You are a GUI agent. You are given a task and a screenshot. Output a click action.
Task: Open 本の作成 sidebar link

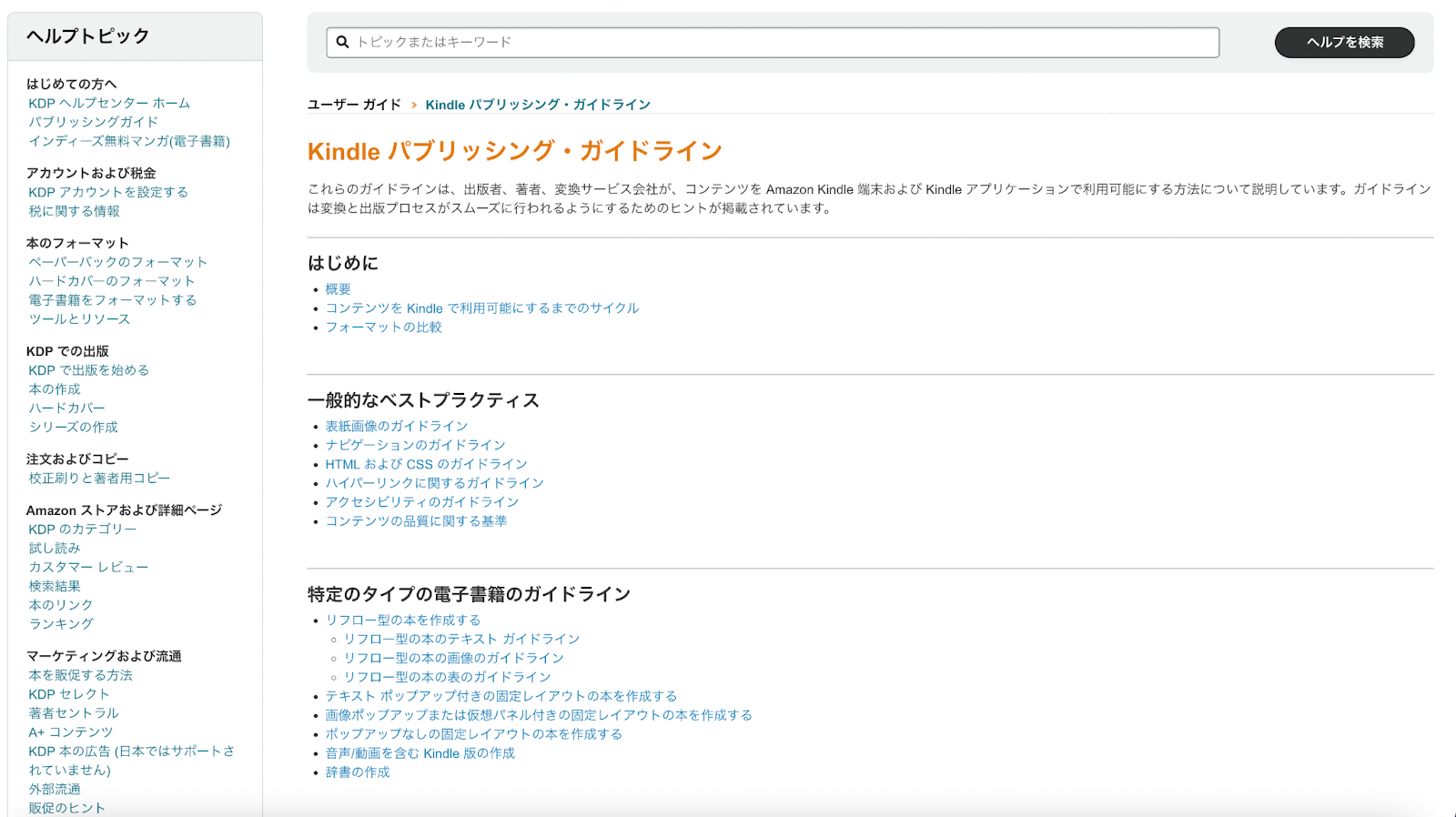click(55, 389)
